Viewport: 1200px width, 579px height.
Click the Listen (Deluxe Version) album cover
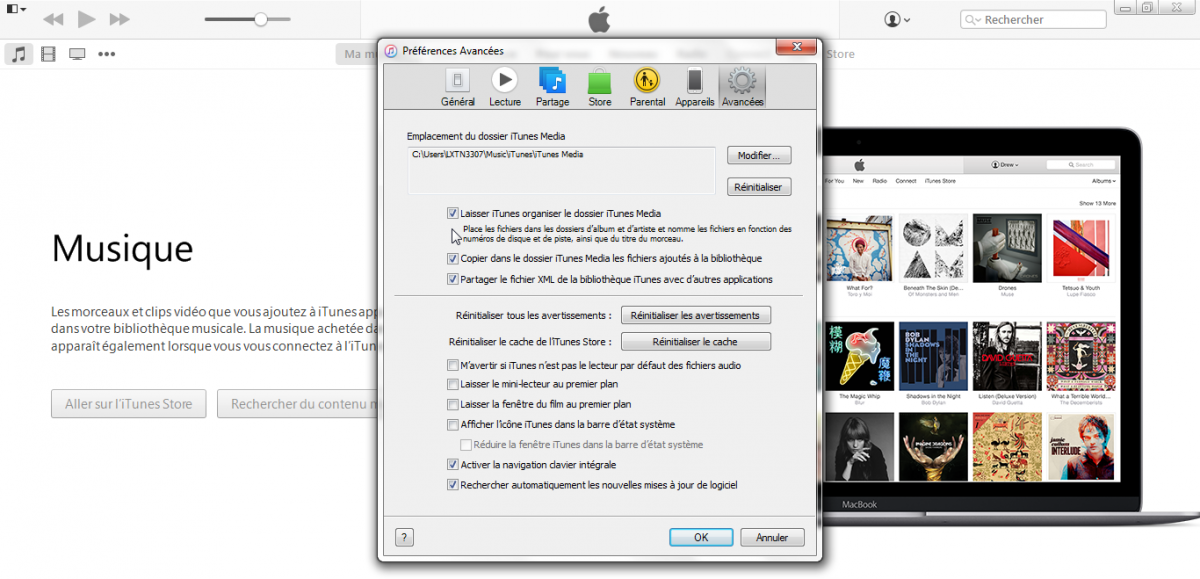pos(1005,354)
